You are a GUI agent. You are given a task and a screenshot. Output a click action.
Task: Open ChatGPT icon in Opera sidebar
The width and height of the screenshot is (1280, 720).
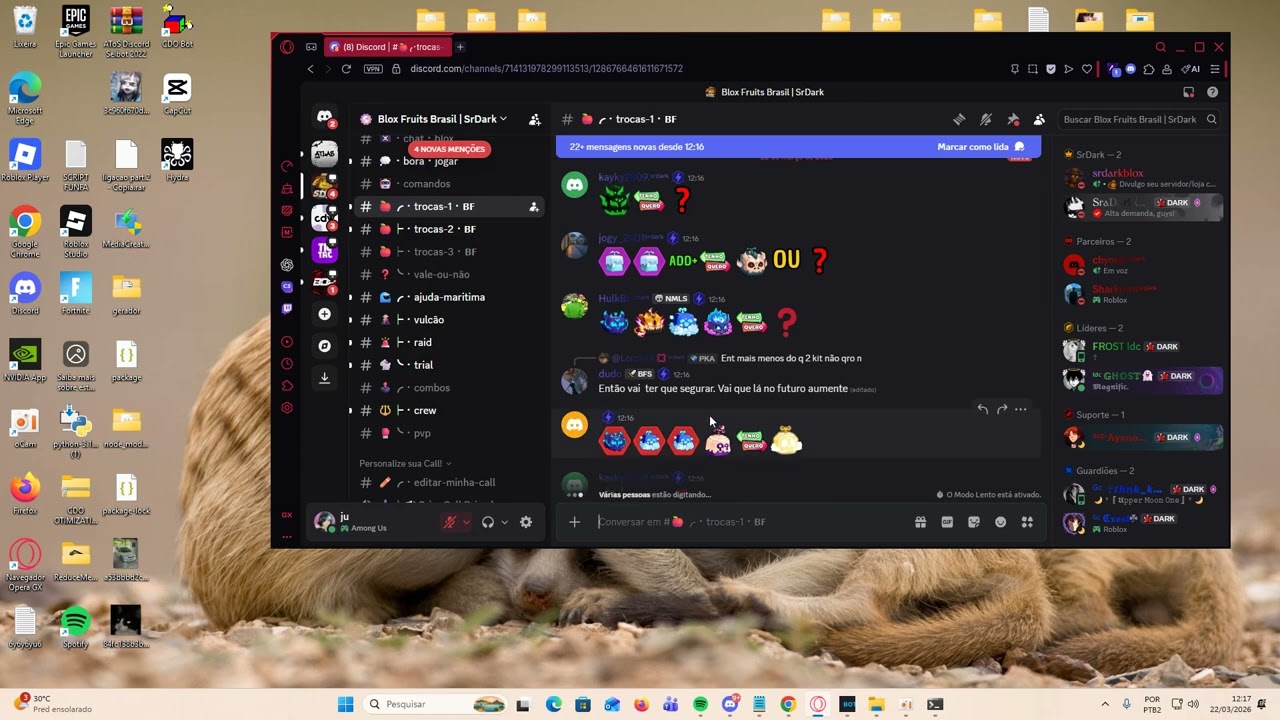coord(287,265)
